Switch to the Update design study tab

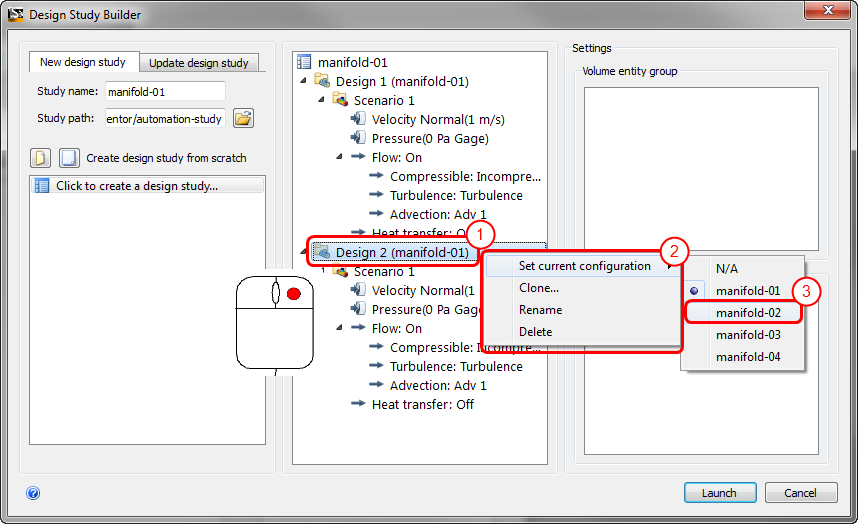point(199,63)
